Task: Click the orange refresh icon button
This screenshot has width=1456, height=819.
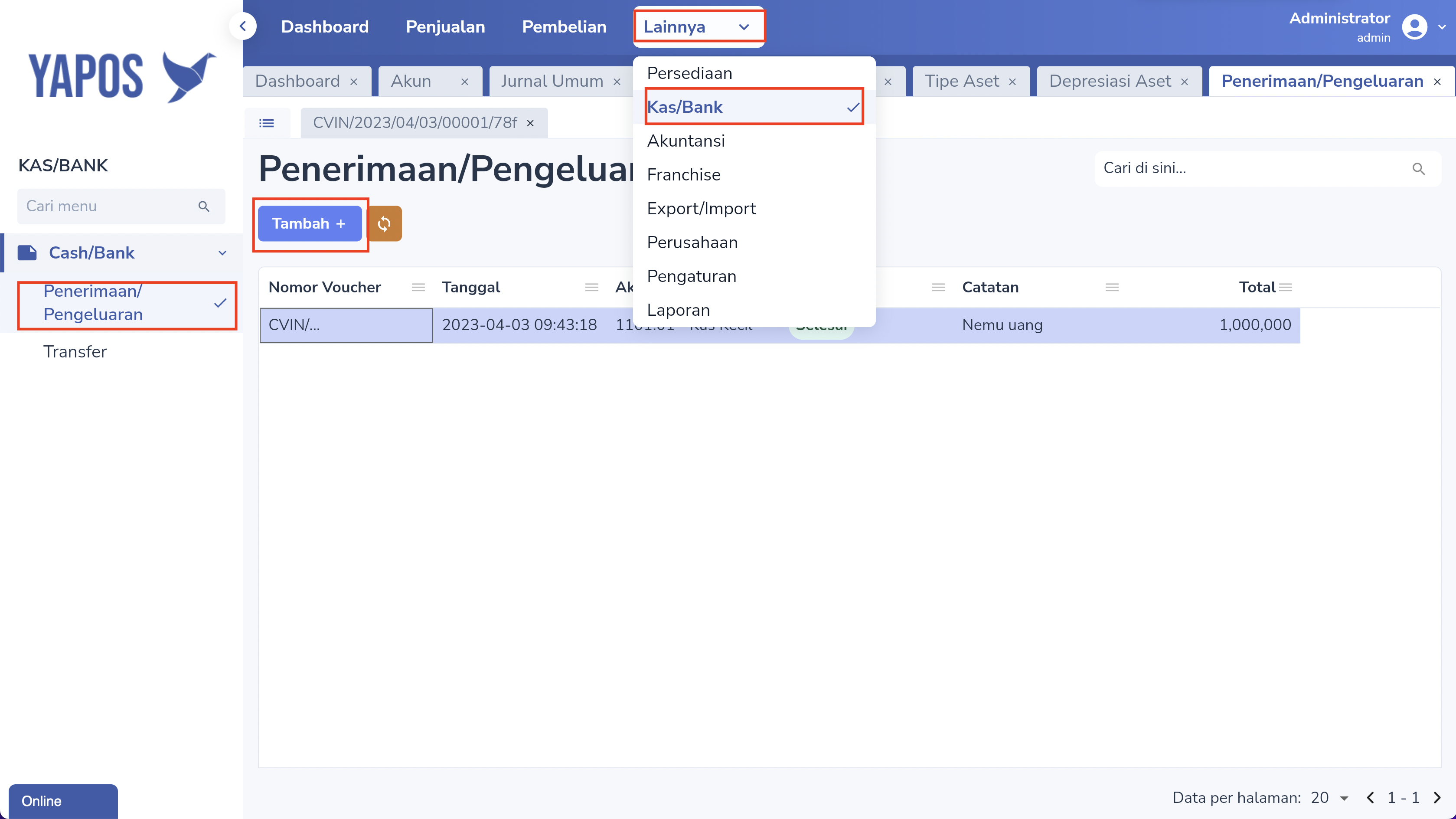Action: tap(384, 223)
